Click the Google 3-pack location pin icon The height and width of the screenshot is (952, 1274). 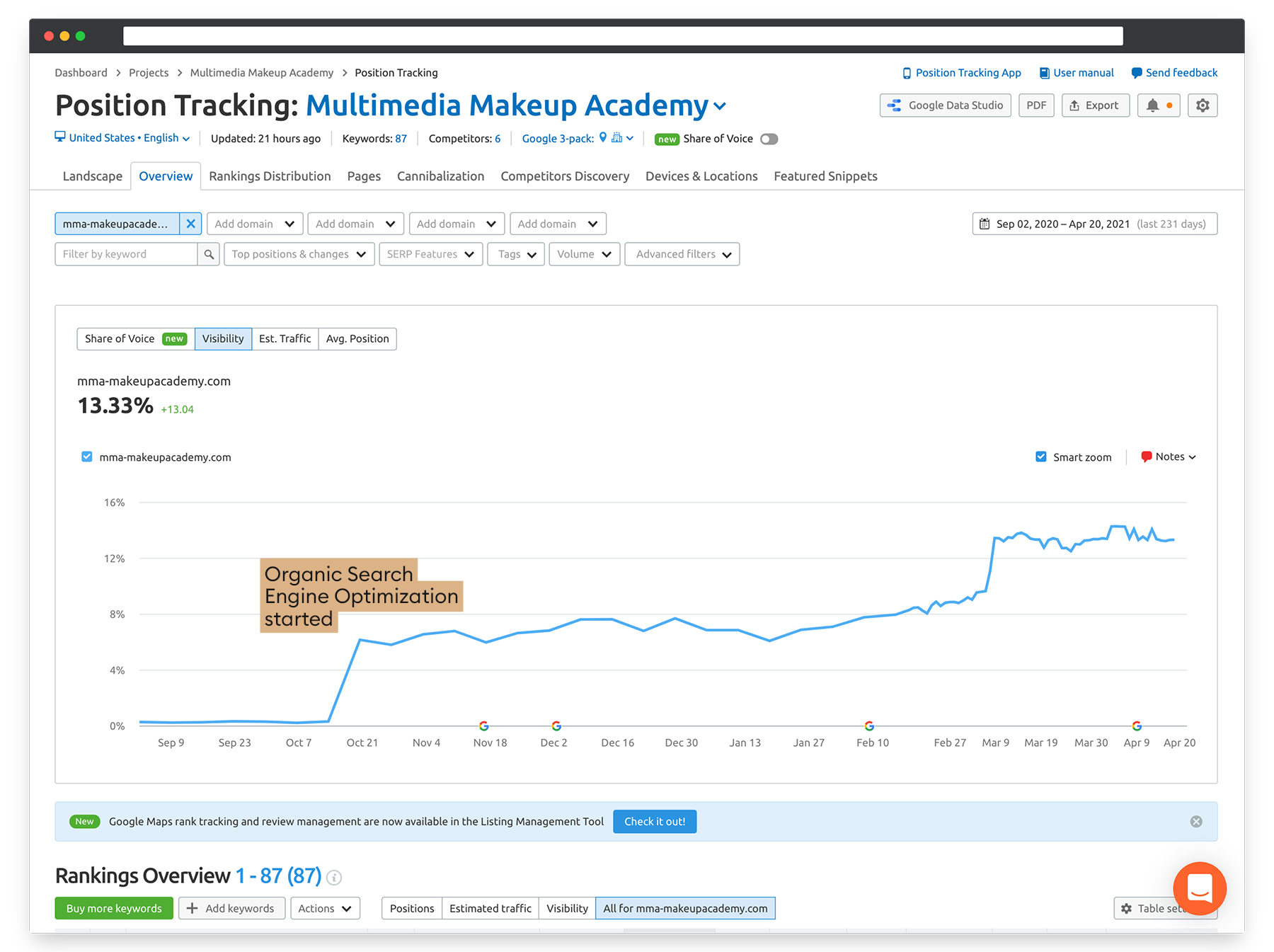[603, 137]
